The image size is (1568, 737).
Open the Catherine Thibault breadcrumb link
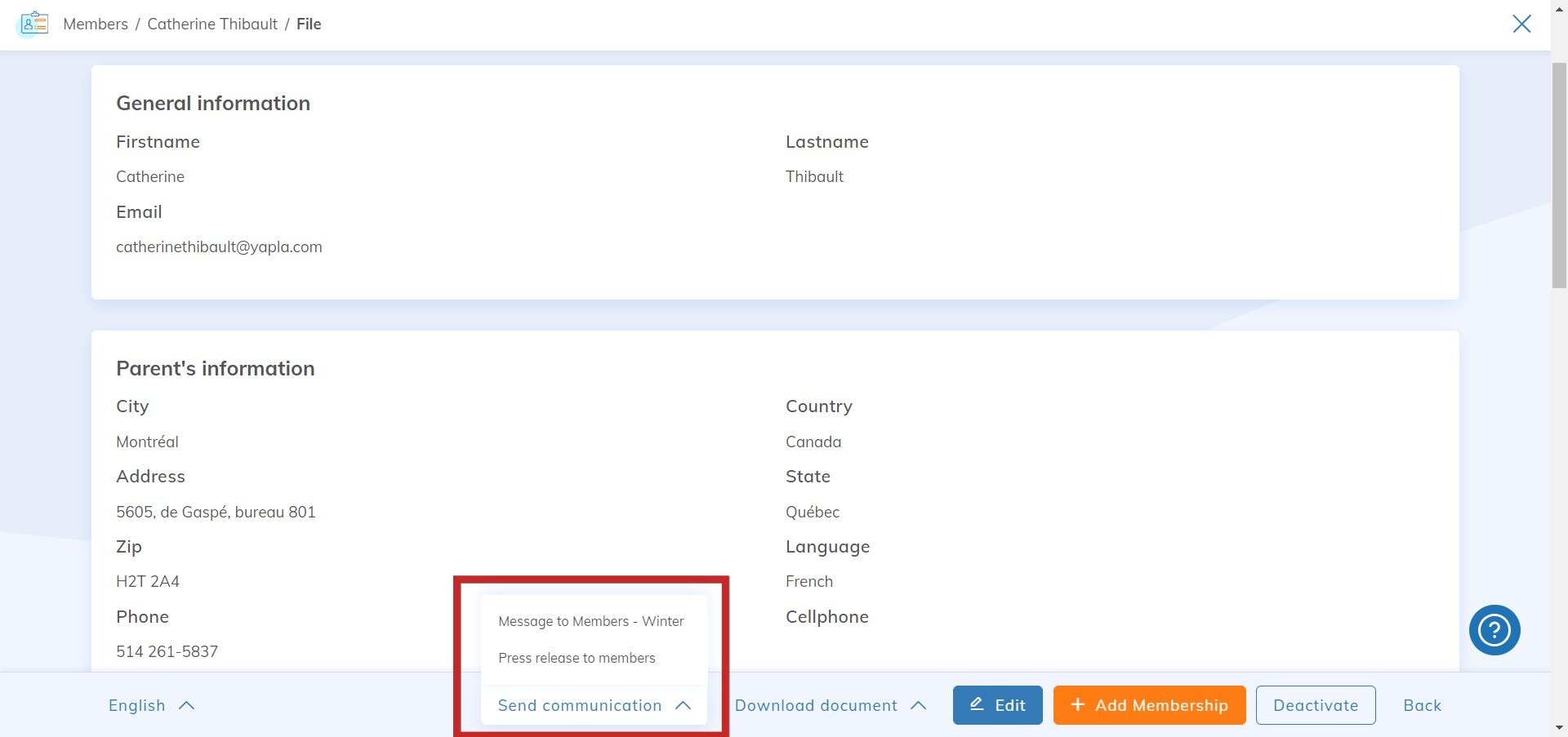(212, 24)
